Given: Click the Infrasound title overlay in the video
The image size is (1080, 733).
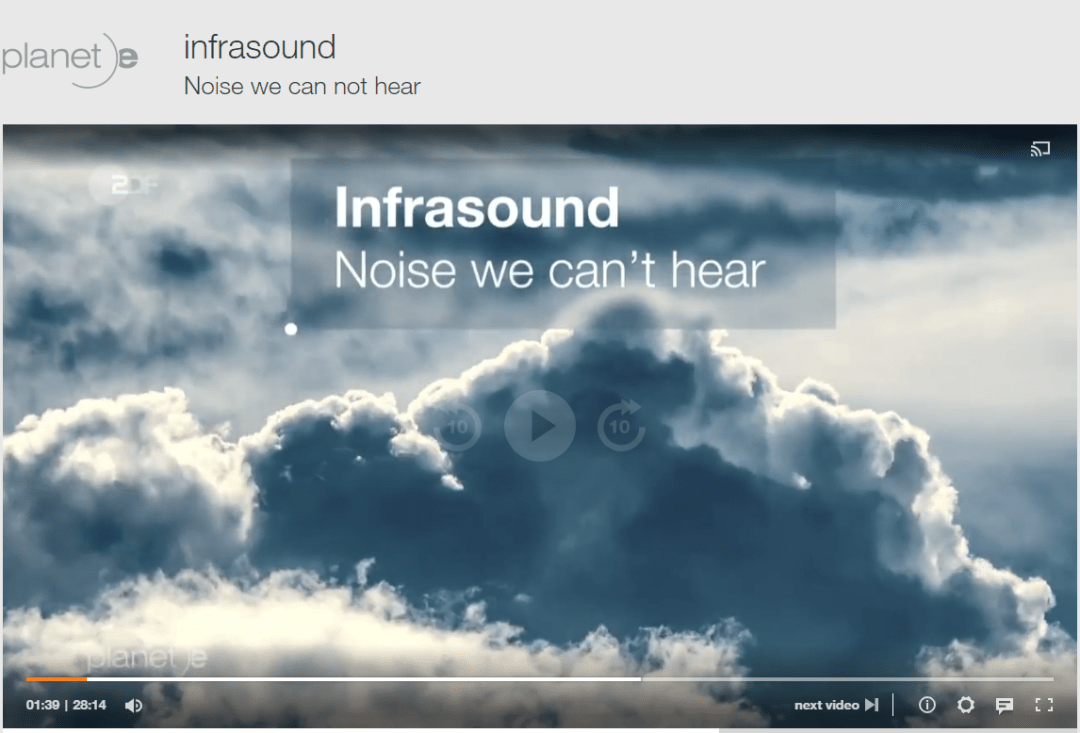Looking at the screenshot, I should (477, 208).
